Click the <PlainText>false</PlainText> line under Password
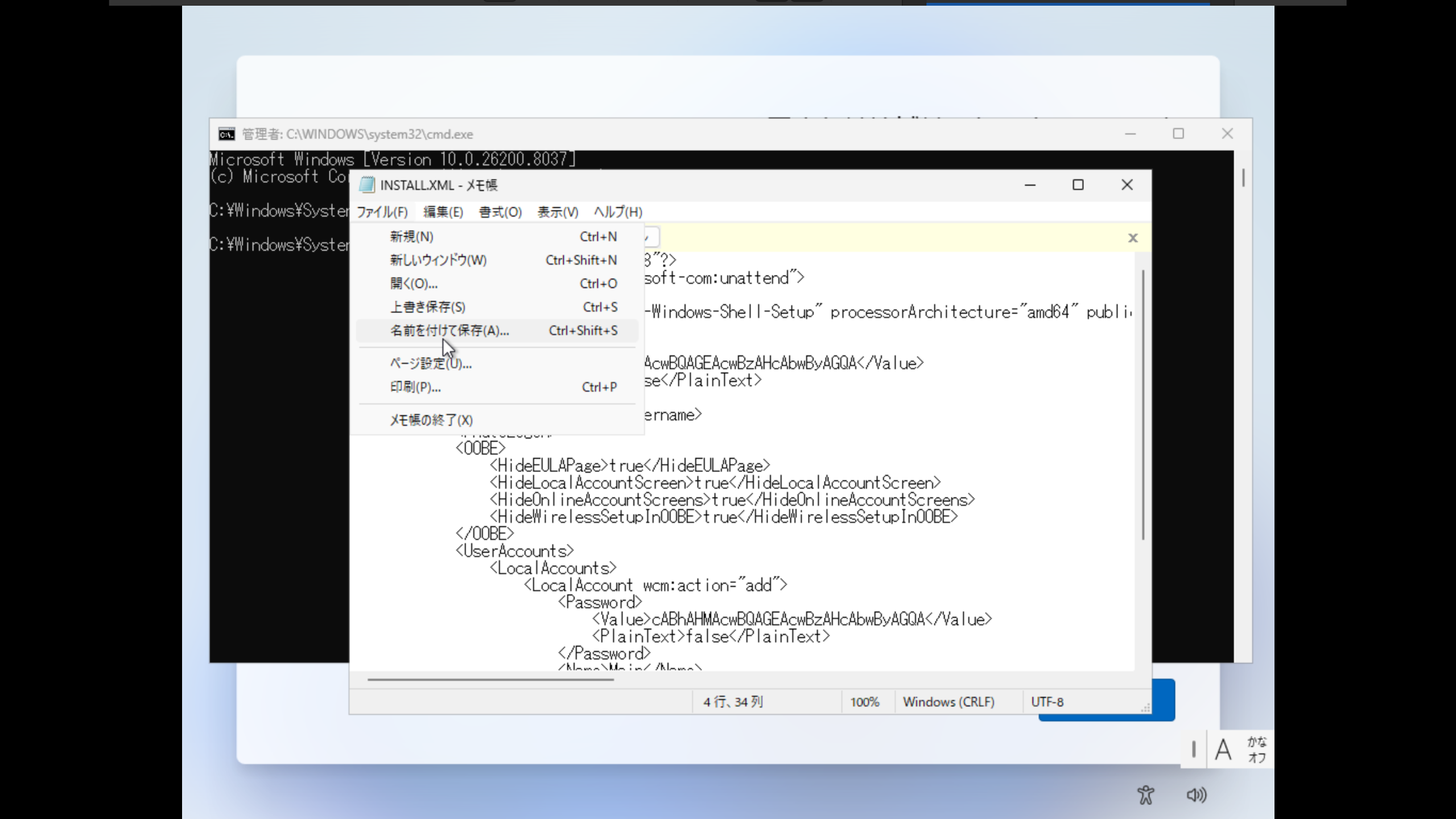This screenshot has height=819, width=1456. click(711, 637)
